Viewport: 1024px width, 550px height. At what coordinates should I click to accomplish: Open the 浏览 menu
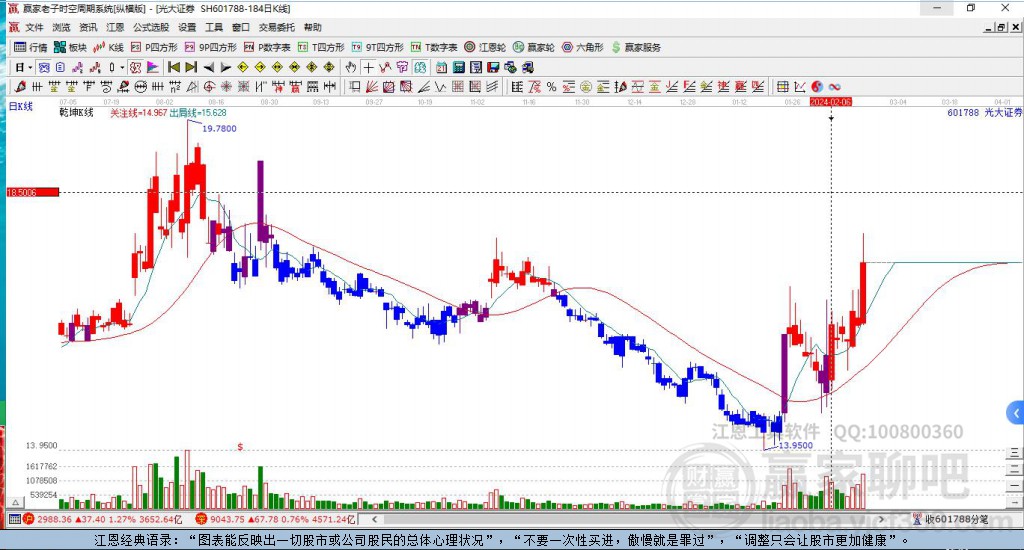pyautogui.click(x=61, y=27)
